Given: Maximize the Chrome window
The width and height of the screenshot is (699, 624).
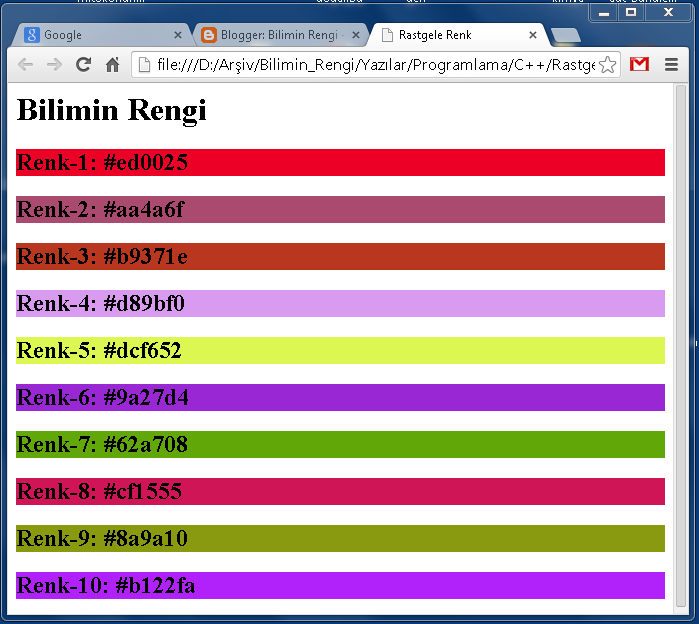Looking at the screenshot, I should click(631, 12).
